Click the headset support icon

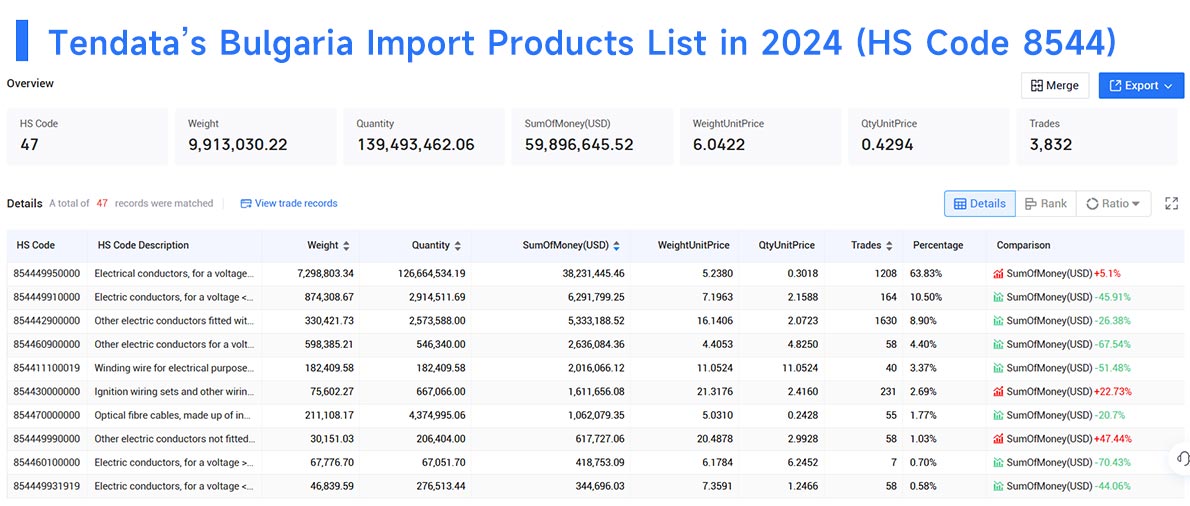tap(1182, 458)
